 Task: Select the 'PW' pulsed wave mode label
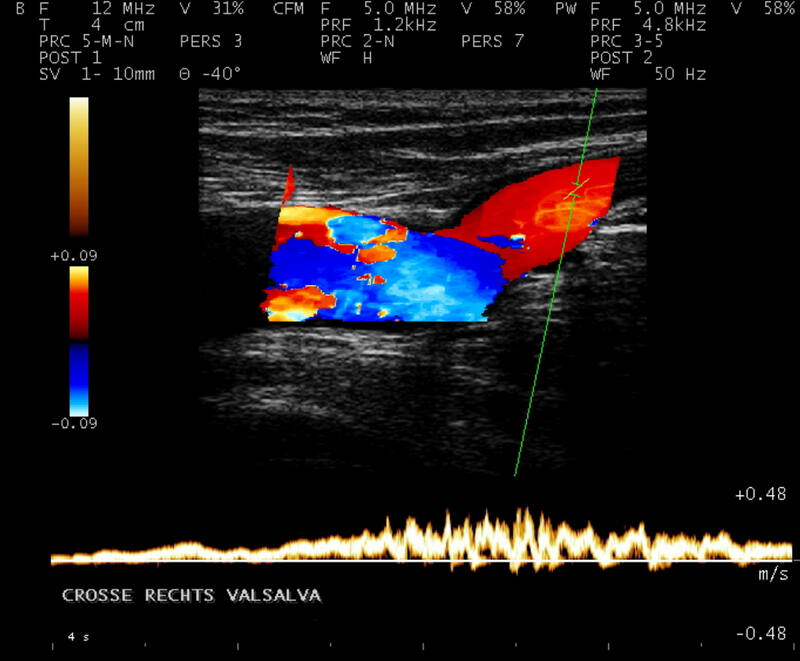(565, 9)
